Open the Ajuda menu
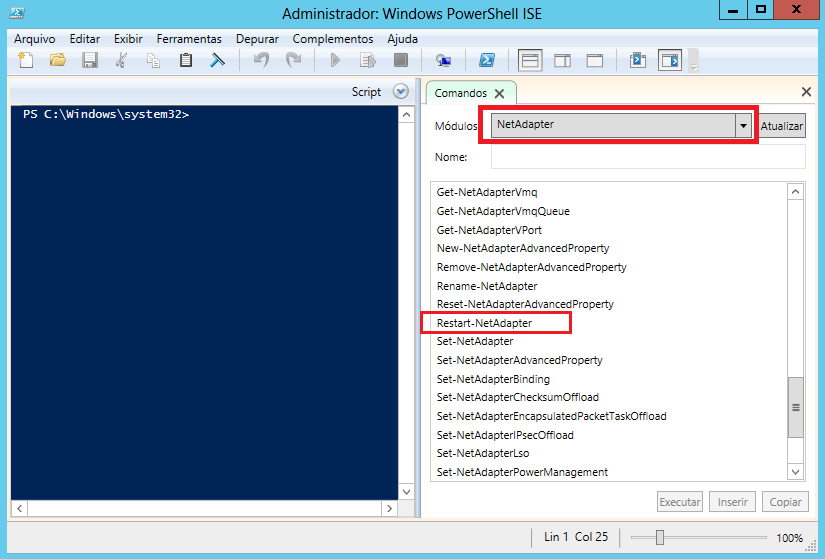Image resolution: width=825 pixels, height=559 pixels. (403, 39)
